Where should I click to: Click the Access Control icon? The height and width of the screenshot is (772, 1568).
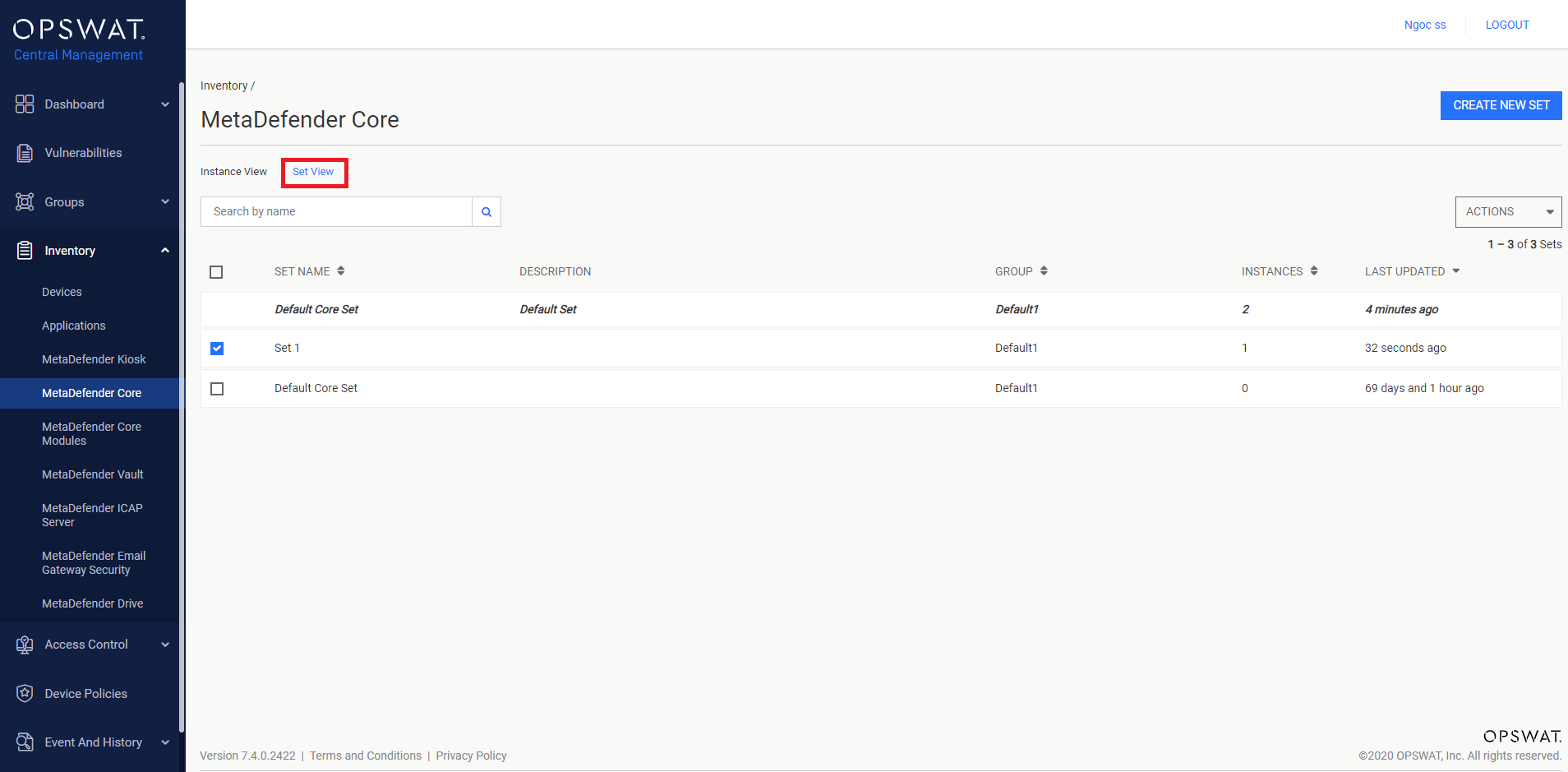tap(25, 645)
